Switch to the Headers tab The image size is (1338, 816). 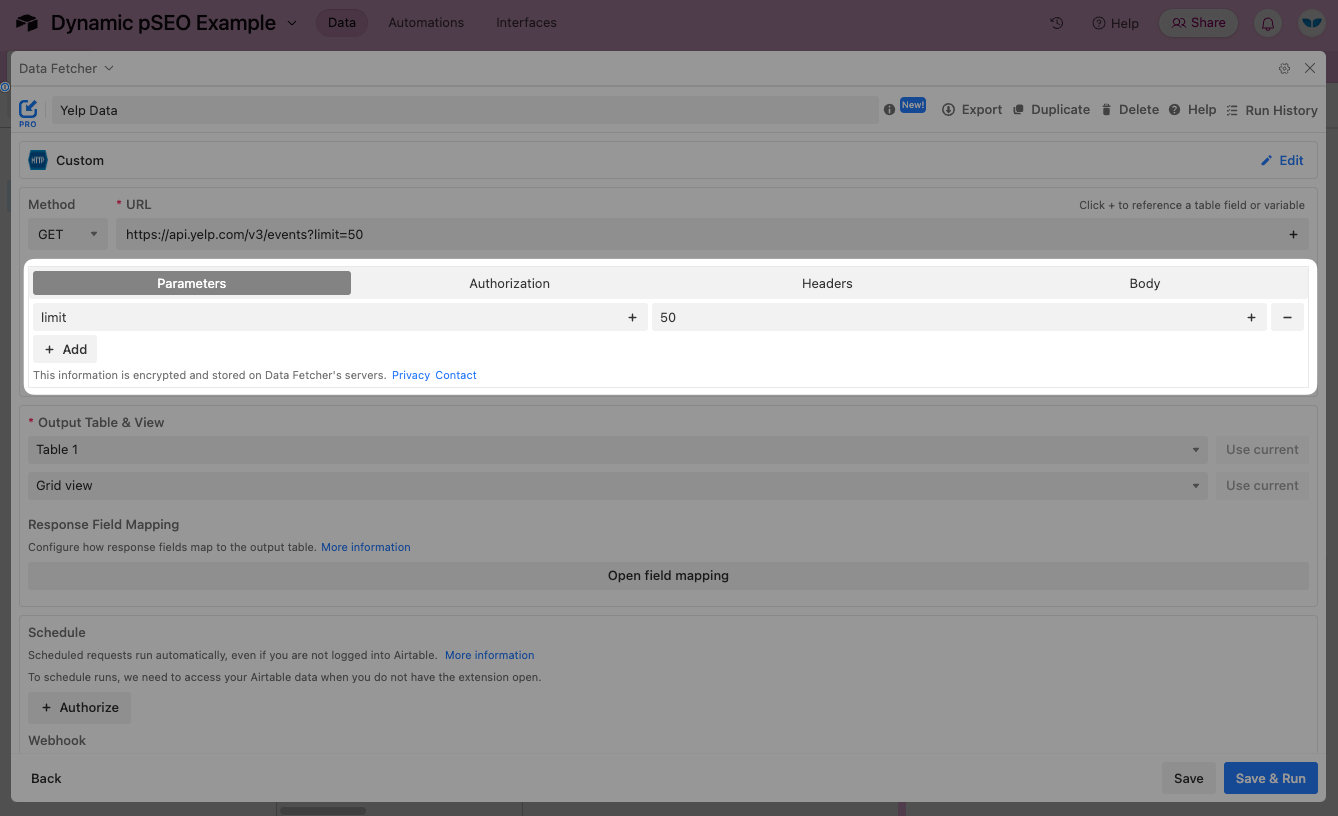[x=827, y=283]
